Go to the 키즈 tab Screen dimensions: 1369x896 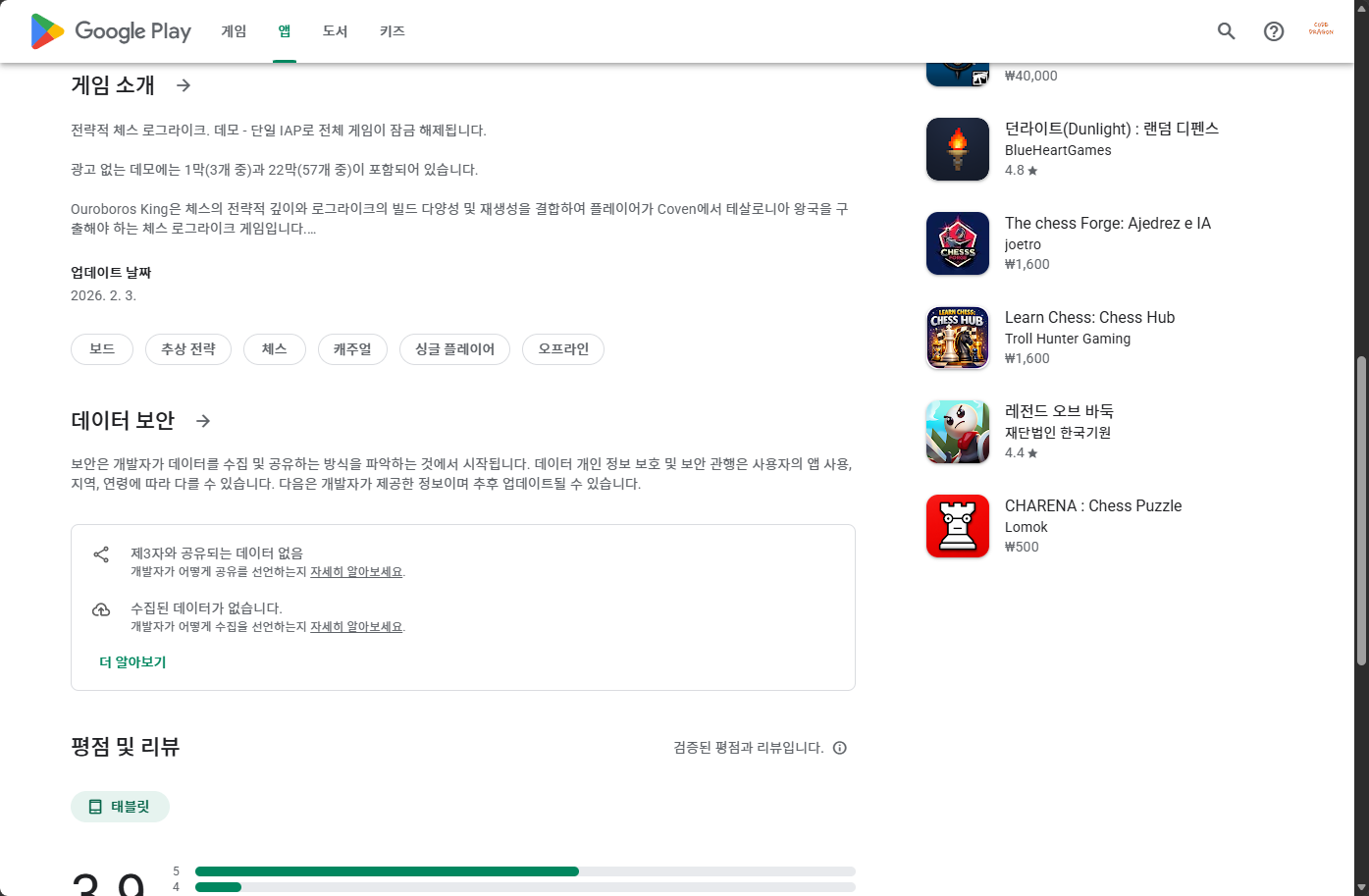(x=393, y=31)
